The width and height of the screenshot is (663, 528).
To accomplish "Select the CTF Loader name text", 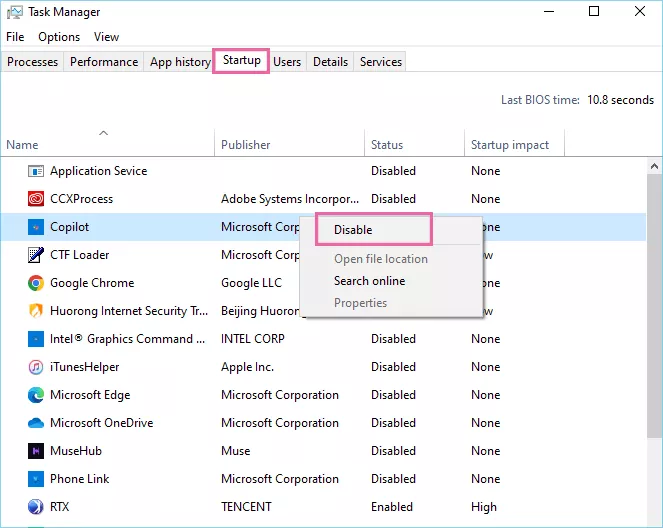I will pyautogui.click(x=79, y=255).
